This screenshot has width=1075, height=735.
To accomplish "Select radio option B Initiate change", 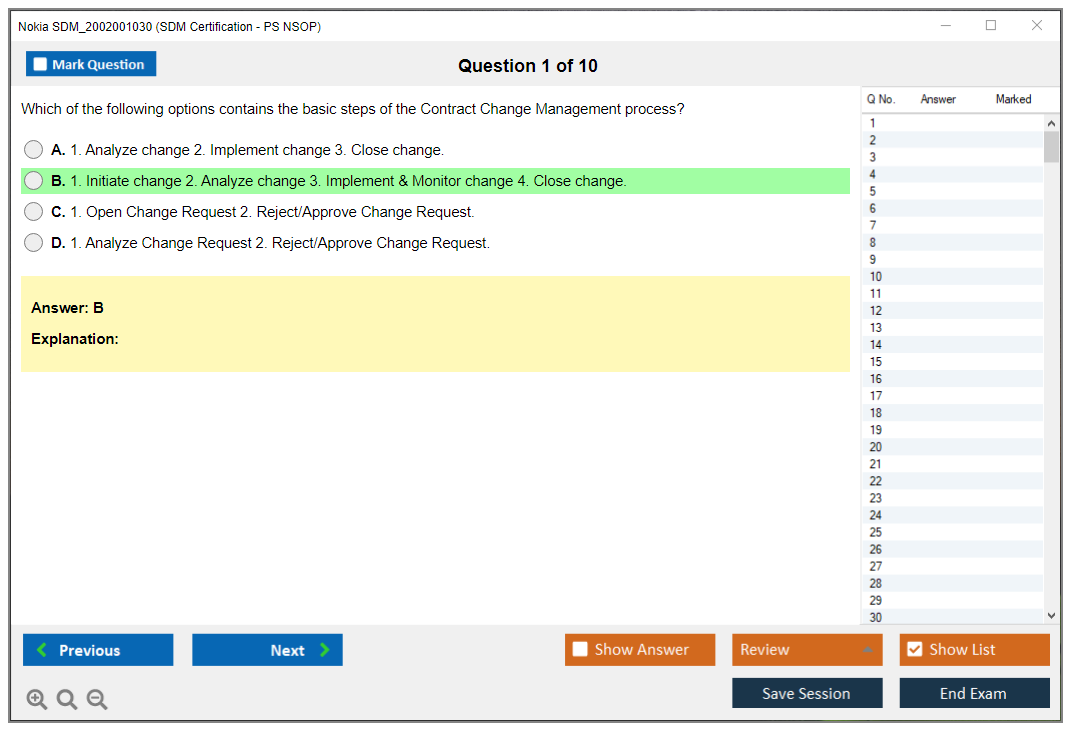I will [34, 181].
